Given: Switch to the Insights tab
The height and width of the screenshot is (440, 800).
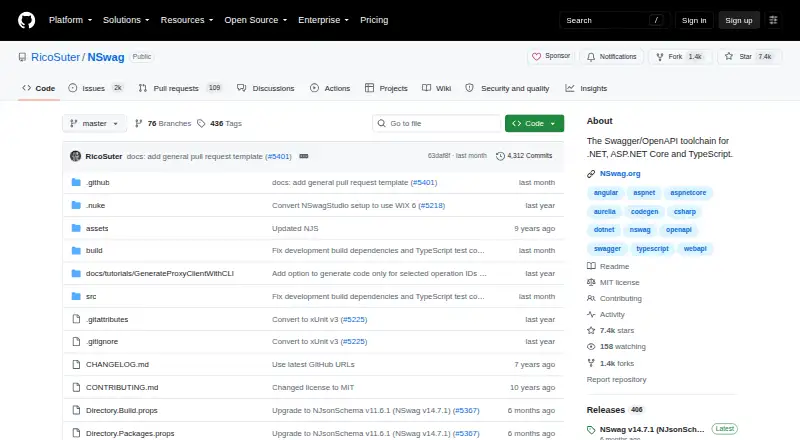Looking at the screenshot, I should (586, 88).
